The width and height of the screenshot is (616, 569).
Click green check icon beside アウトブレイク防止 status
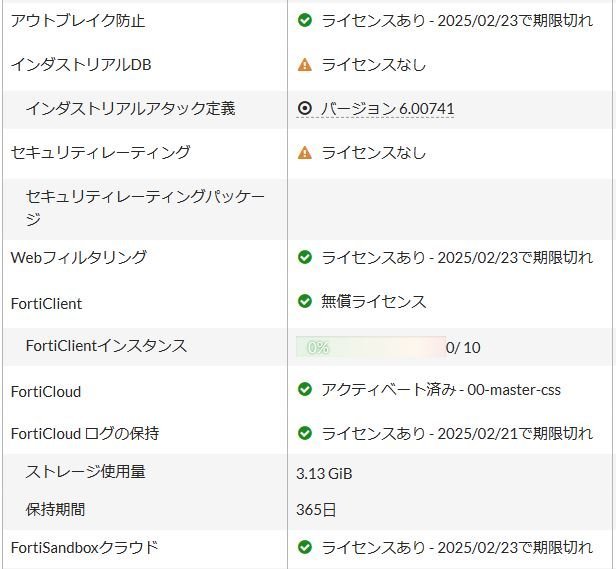pos(305,20)
